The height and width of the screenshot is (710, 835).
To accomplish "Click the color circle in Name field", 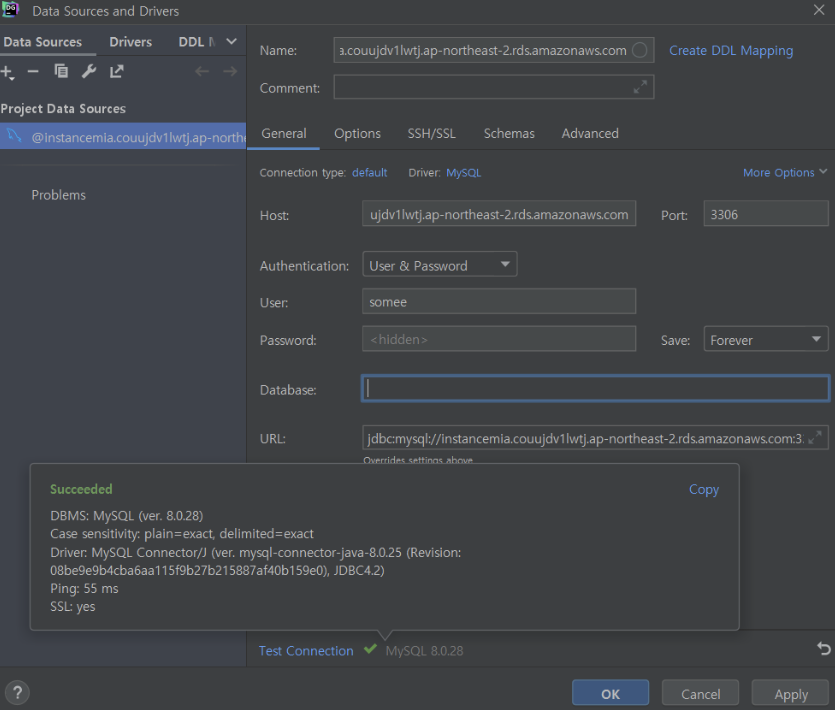I will pos(640,50).
